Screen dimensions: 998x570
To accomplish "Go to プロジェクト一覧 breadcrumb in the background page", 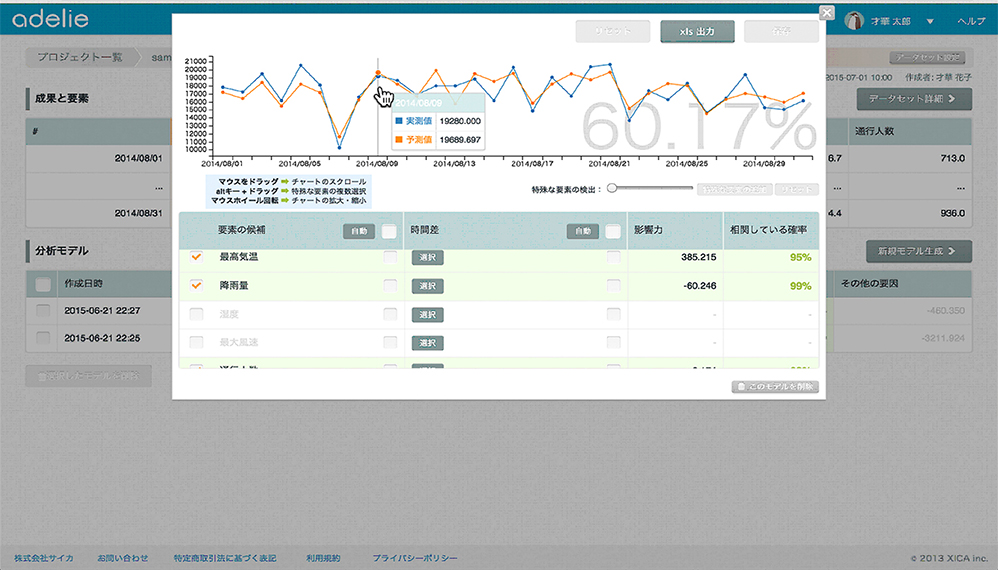I will tap(80, 57).
